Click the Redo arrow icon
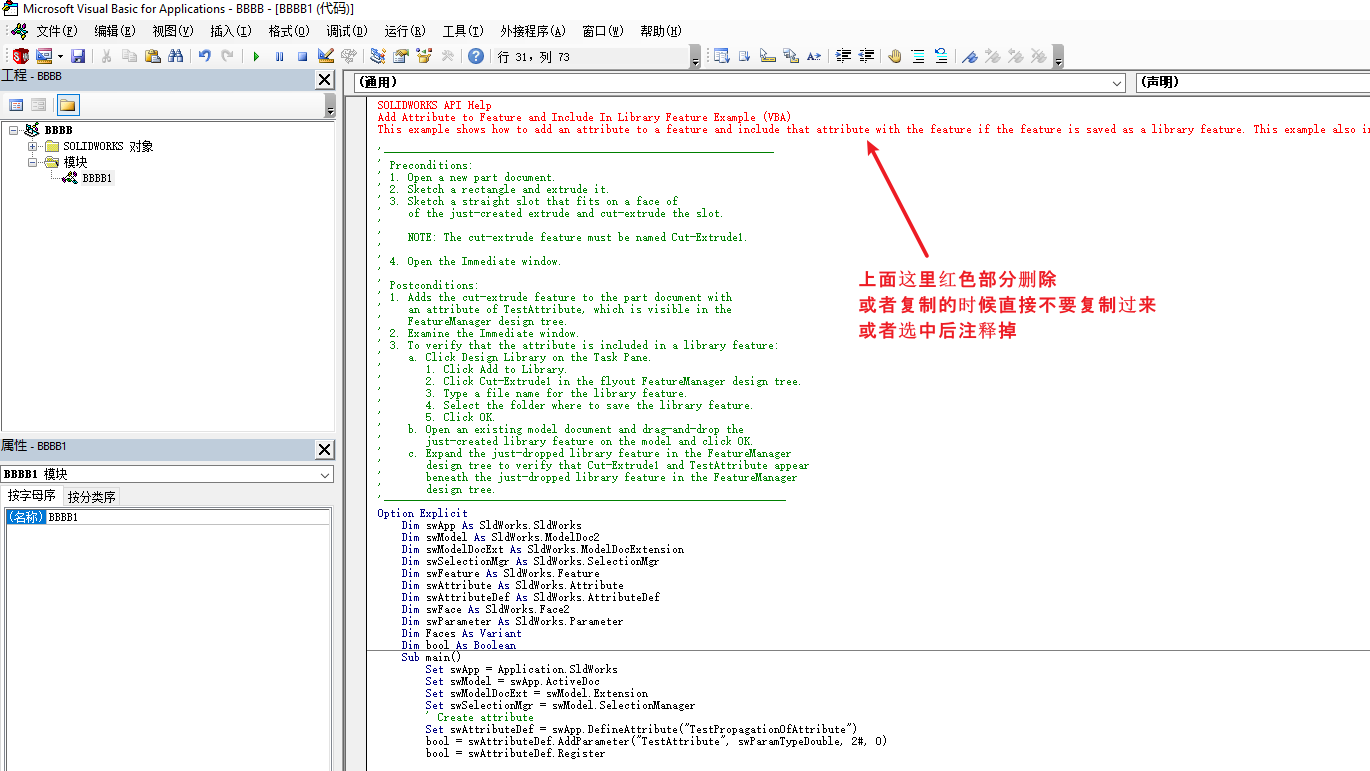Screen dimensions: 1370x771 click(228, 56)
